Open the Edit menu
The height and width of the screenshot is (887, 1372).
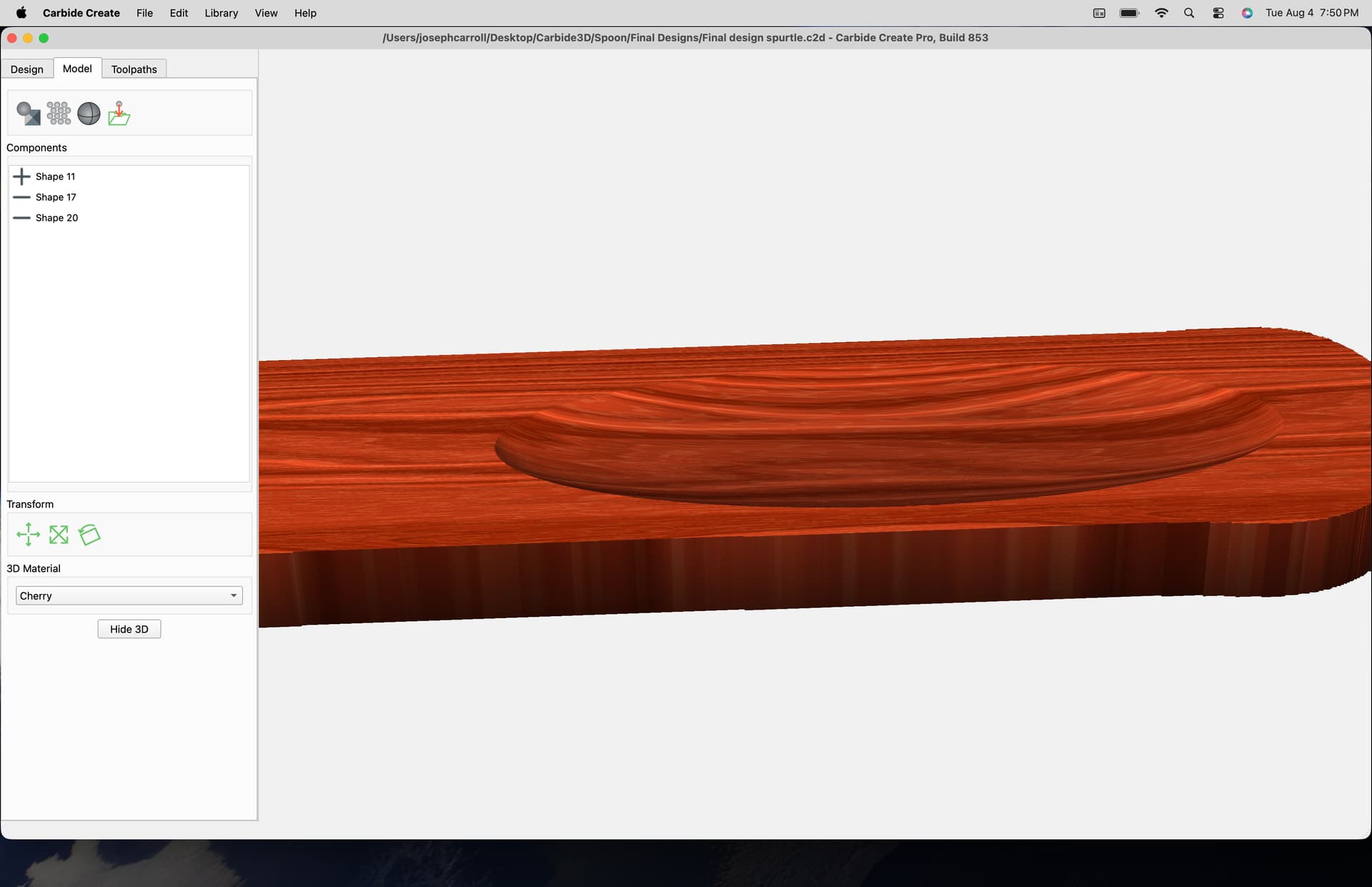pos(179,13)
